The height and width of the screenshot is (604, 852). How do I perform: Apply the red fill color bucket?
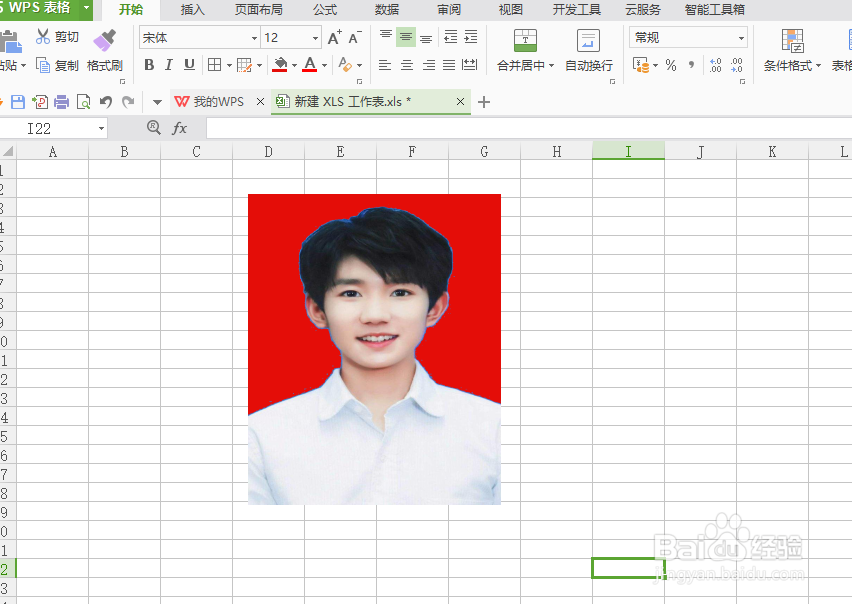pyautogui.click(x=280, y=65)
